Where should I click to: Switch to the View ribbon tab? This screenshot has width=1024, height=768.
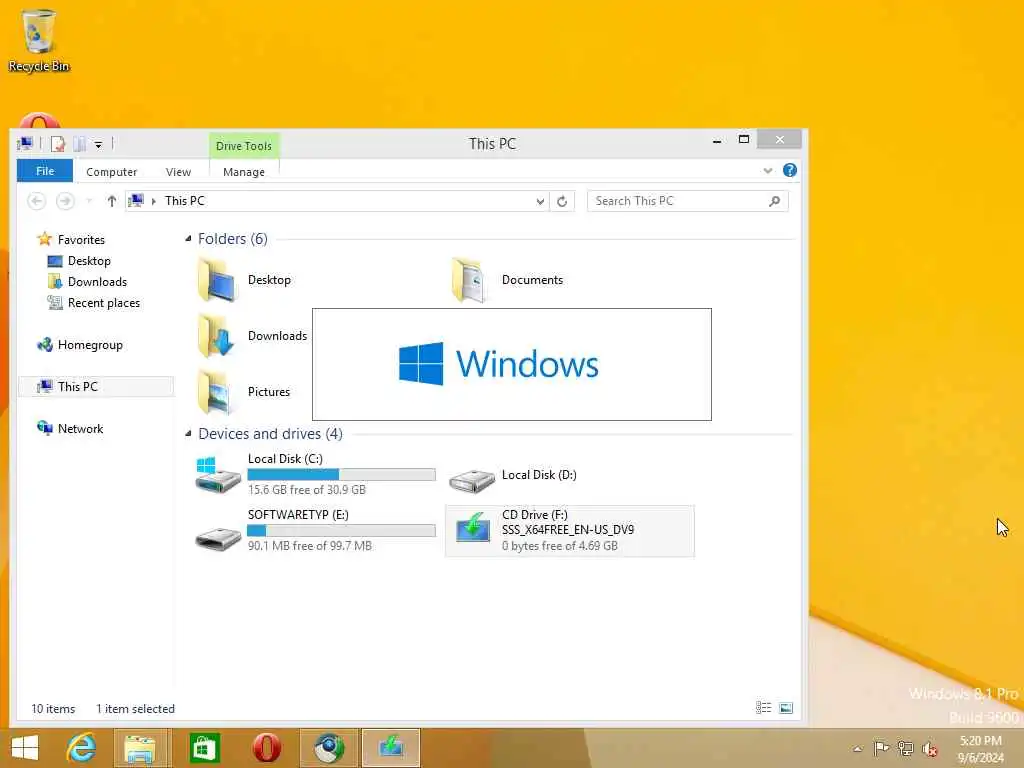tap(178, 172)
